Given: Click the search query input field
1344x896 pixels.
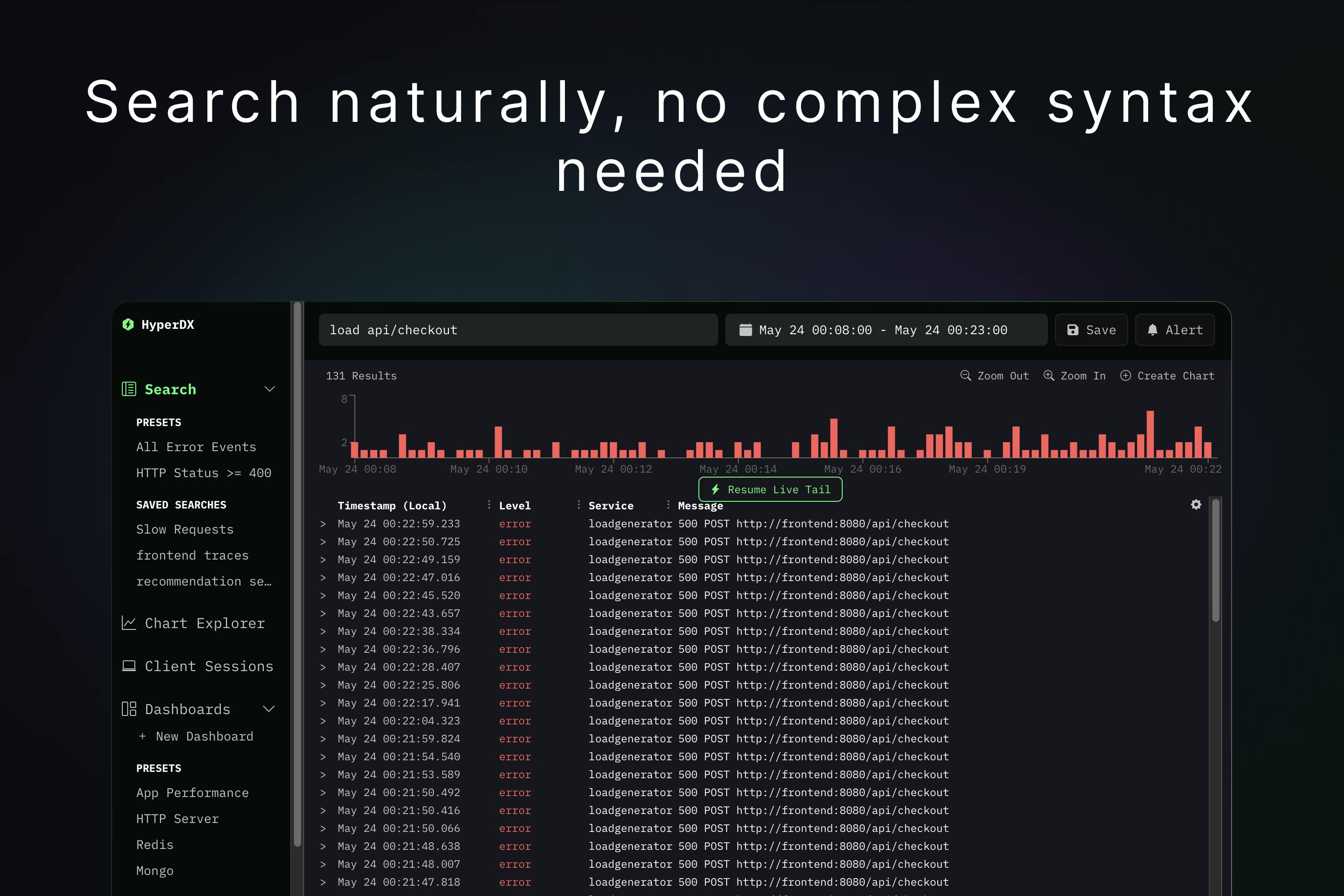Looking at the screenshot, I should click(x=518, y=330).
